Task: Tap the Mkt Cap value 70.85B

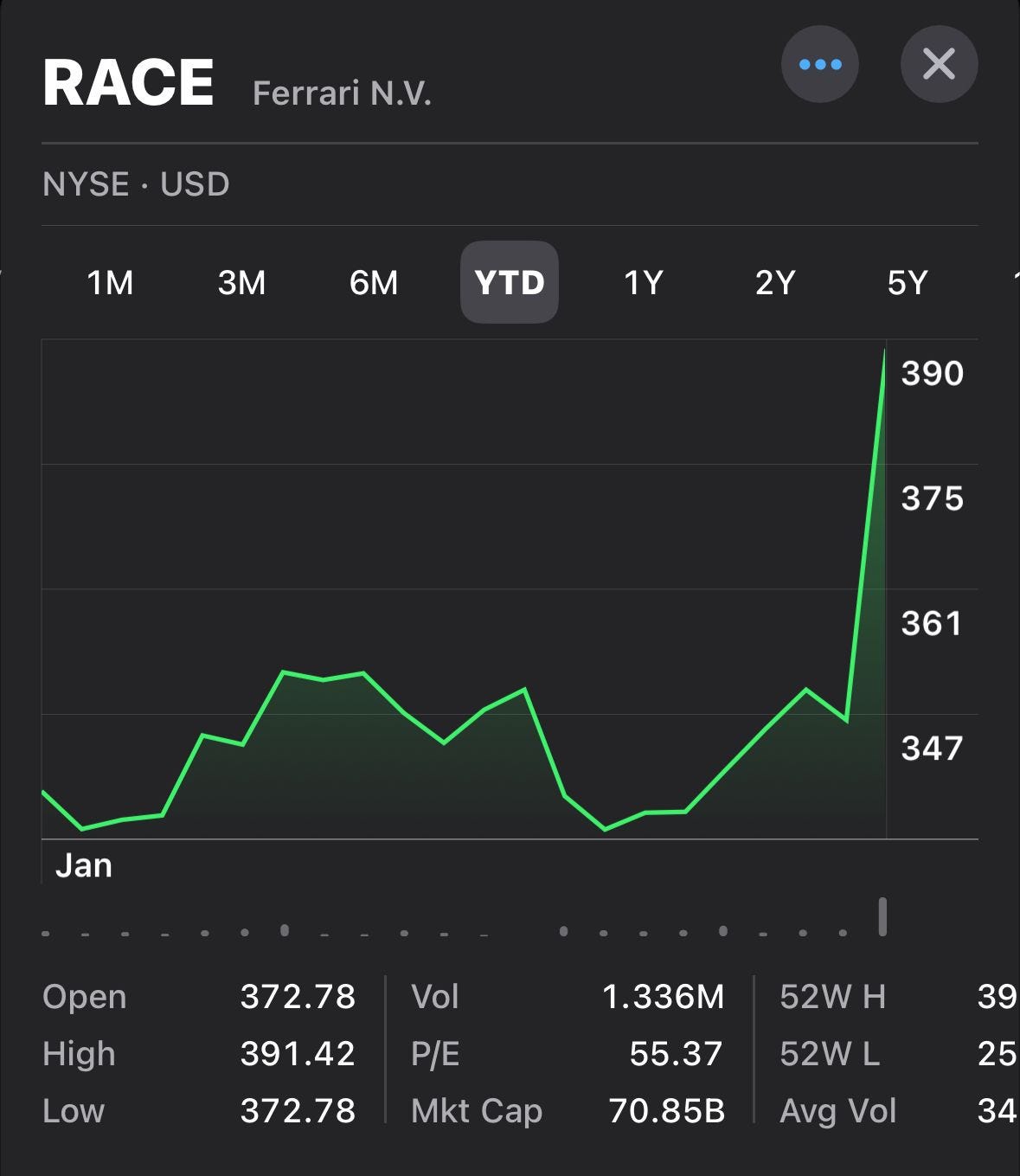Action: [x=666, y=1111]
